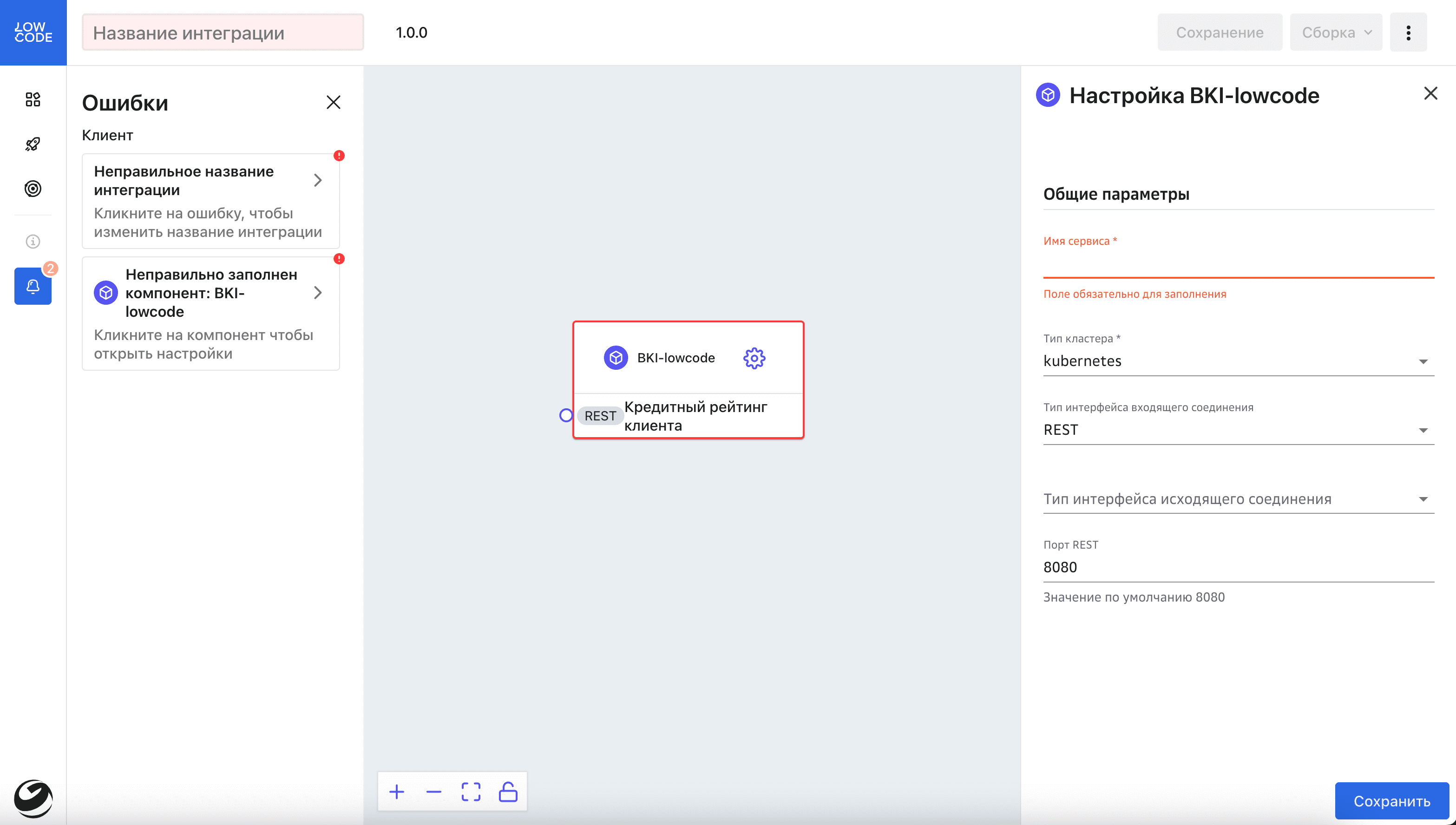Zoom in on canvas with plus icon

point(397,792)
